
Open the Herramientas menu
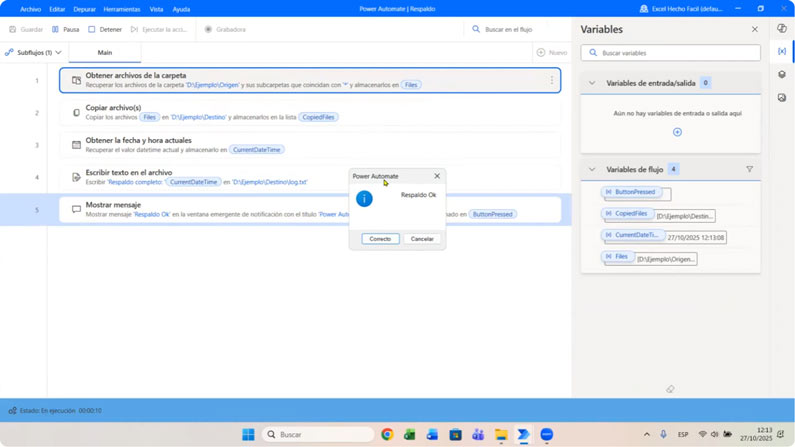pos(122,9)
